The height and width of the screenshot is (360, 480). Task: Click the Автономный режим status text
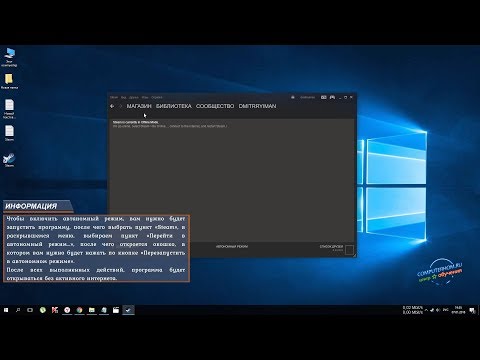click(x=232, y=247)
